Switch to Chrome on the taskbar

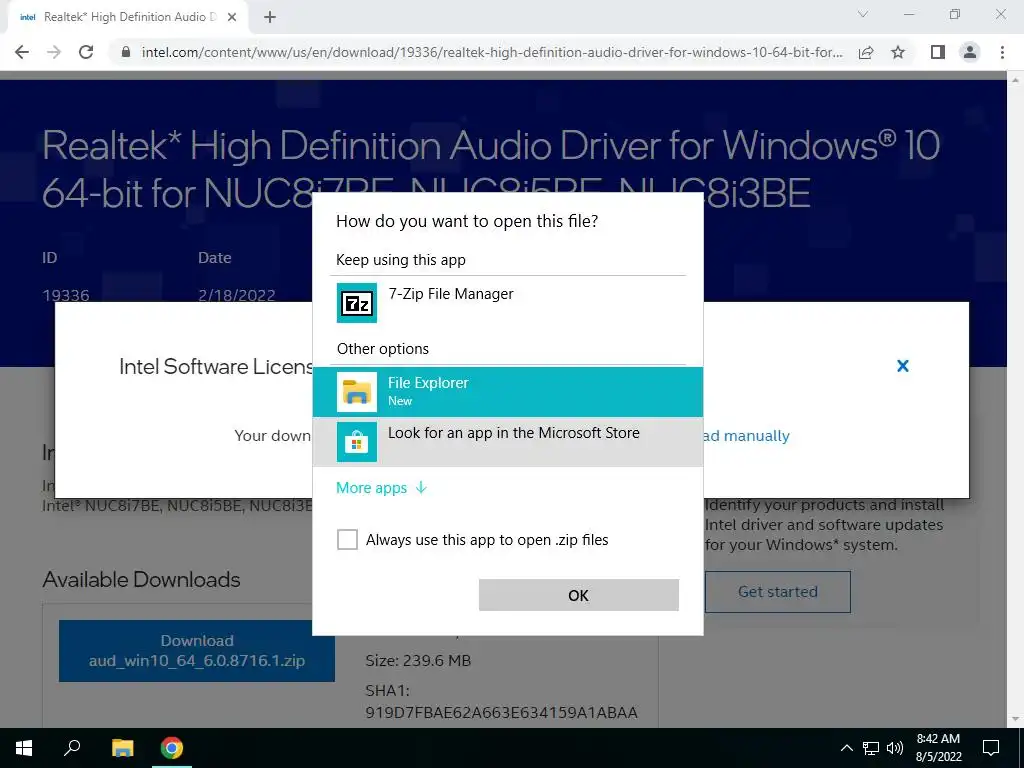click(x=172, y=748)
